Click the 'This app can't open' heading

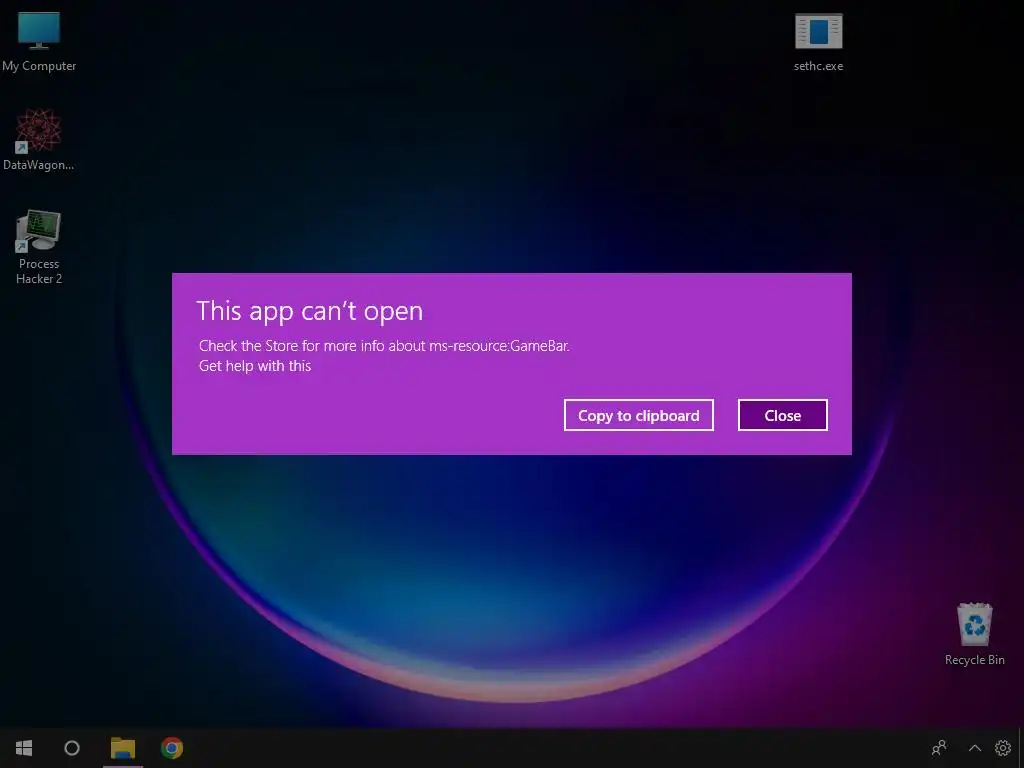click(310, 312)
